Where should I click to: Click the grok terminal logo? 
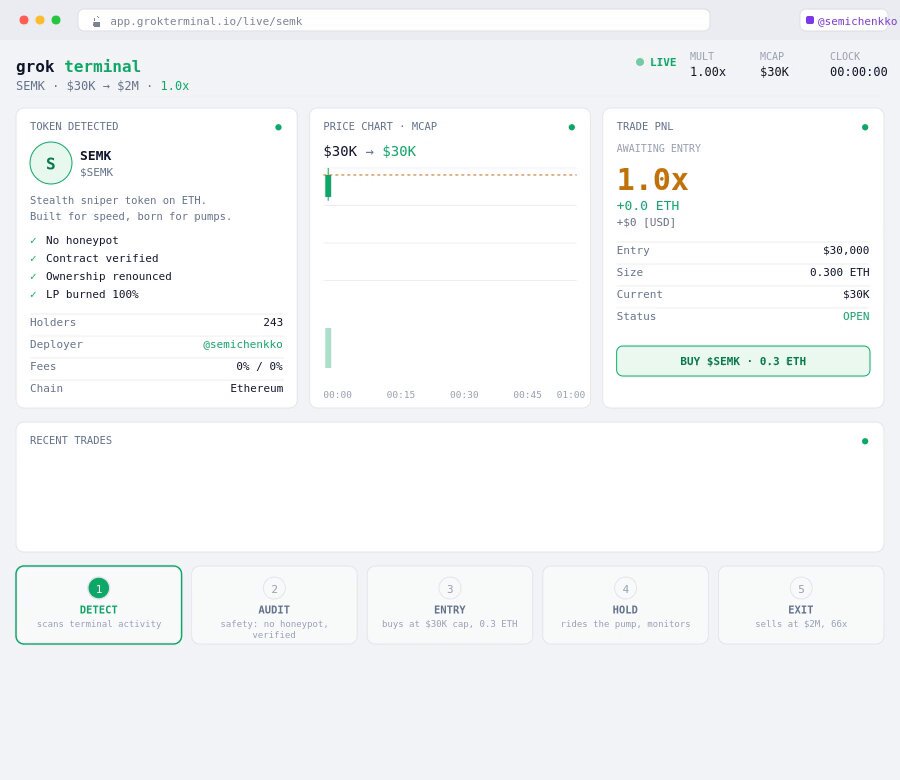pyautogui.click(x=78, y=67)
